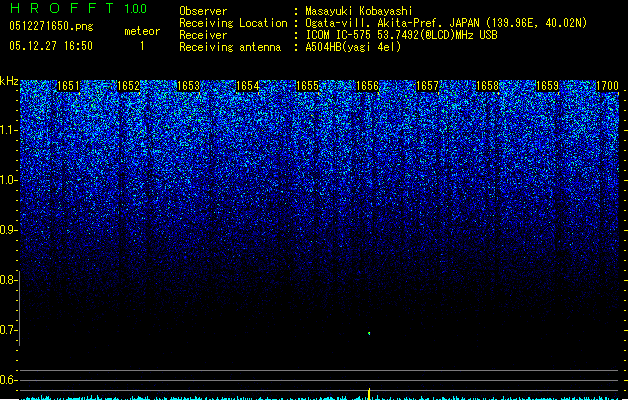Image resolution: width=629 pixels, height=400 pixels.
Task: Click the 1653 time marker
Action: point(188,86)
